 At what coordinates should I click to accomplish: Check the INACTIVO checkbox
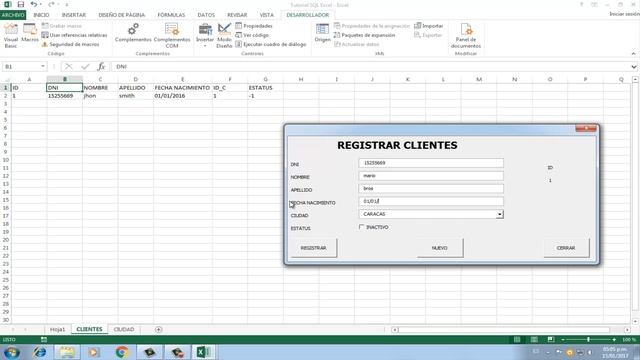click(361, 227)
